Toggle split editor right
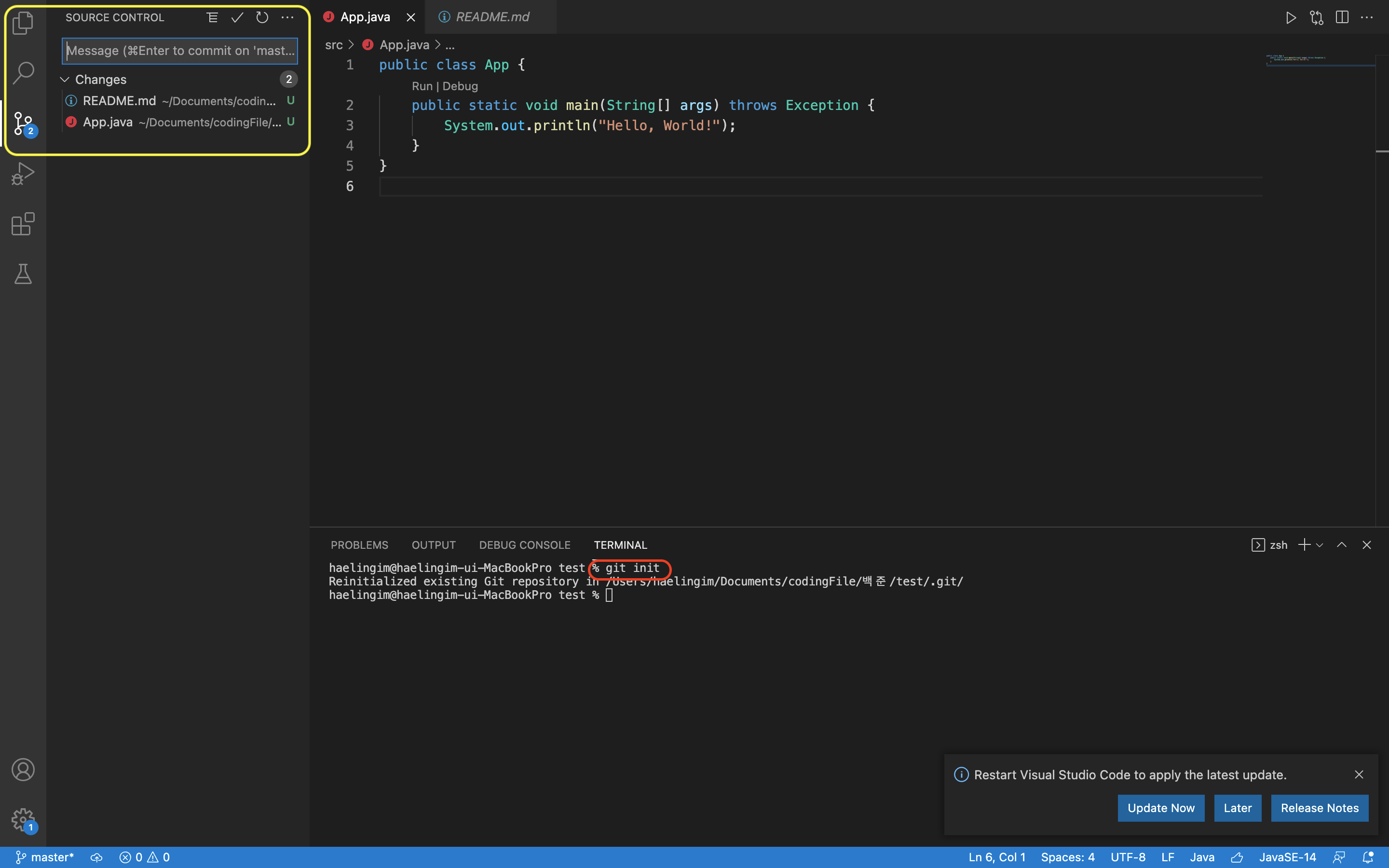This screenshot has width=1389, height=868. point(1341,18)
